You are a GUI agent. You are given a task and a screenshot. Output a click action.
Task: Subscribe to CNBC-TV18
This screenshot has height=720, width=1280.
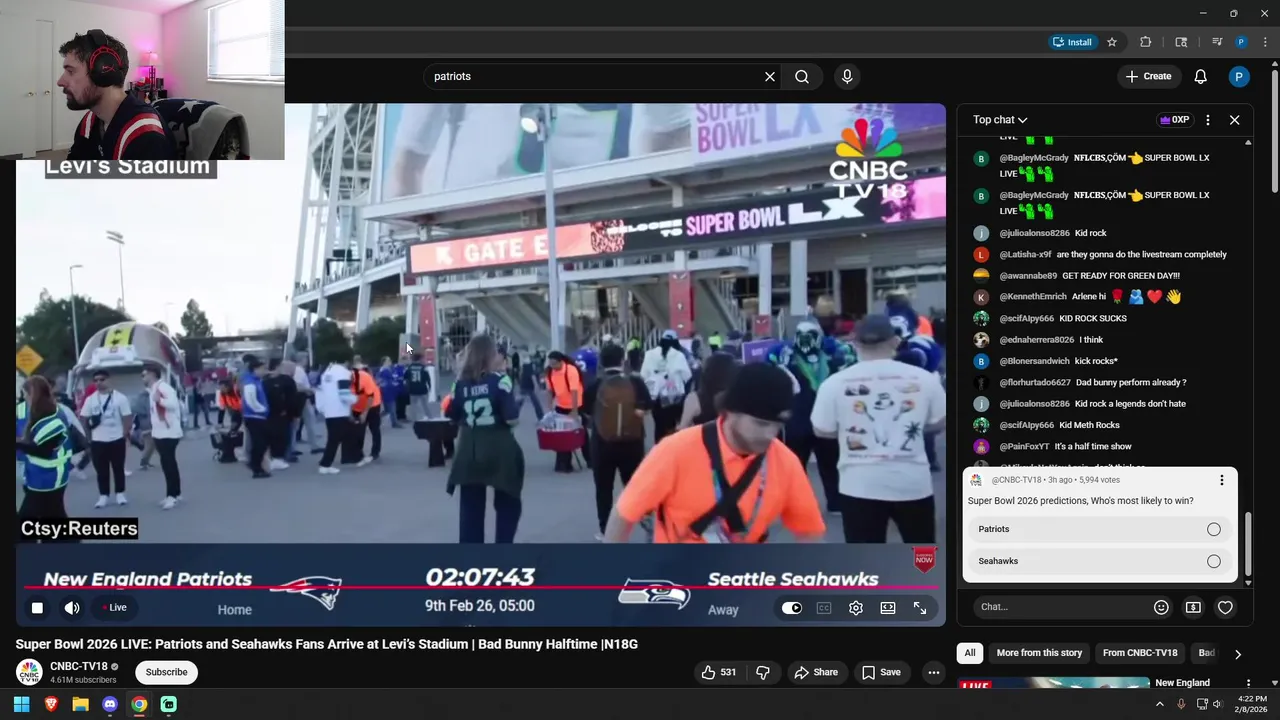(166, 672)
